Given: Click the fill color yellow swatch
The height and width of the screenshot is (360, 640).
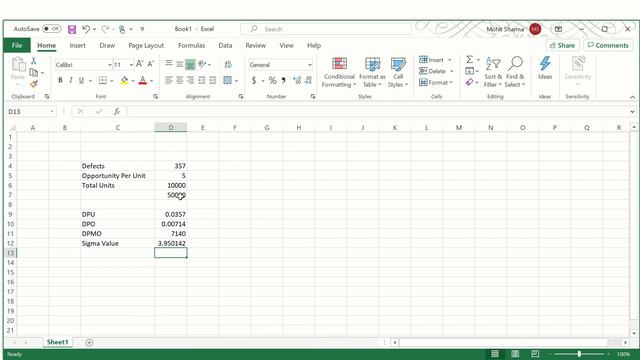Looking at the screenshot, I should point(124,80).
